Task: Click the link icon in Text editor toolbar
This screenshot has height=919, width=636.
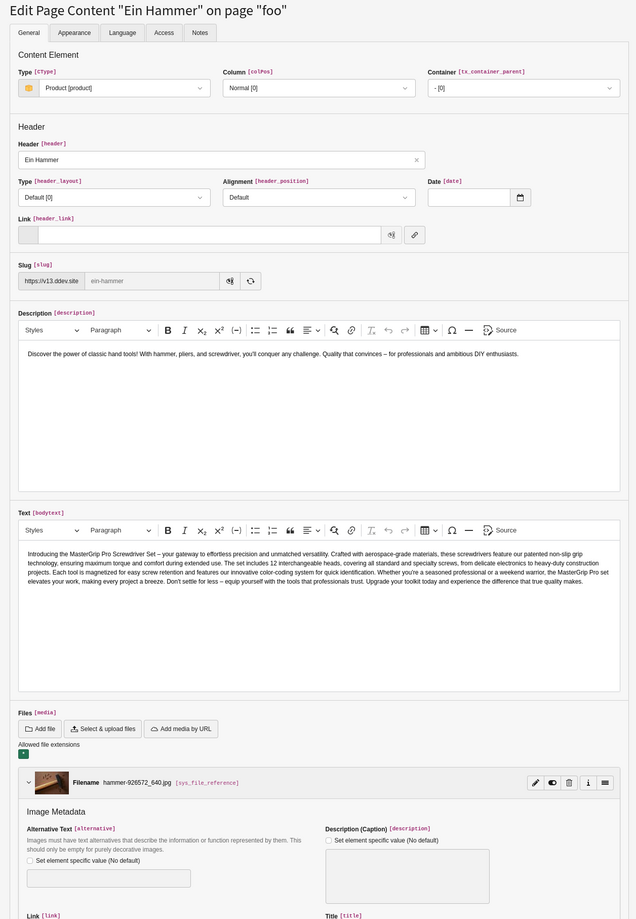Action: (351, 531)
